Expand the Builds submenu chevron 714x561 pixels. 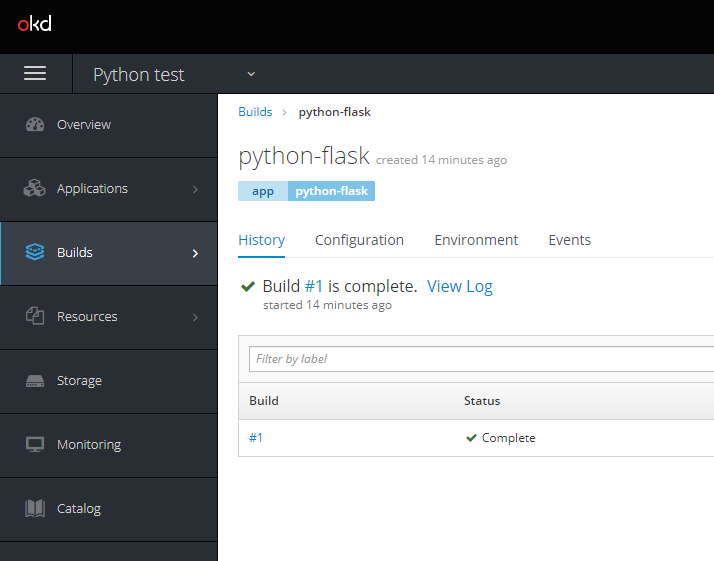[x=195, y=253]
